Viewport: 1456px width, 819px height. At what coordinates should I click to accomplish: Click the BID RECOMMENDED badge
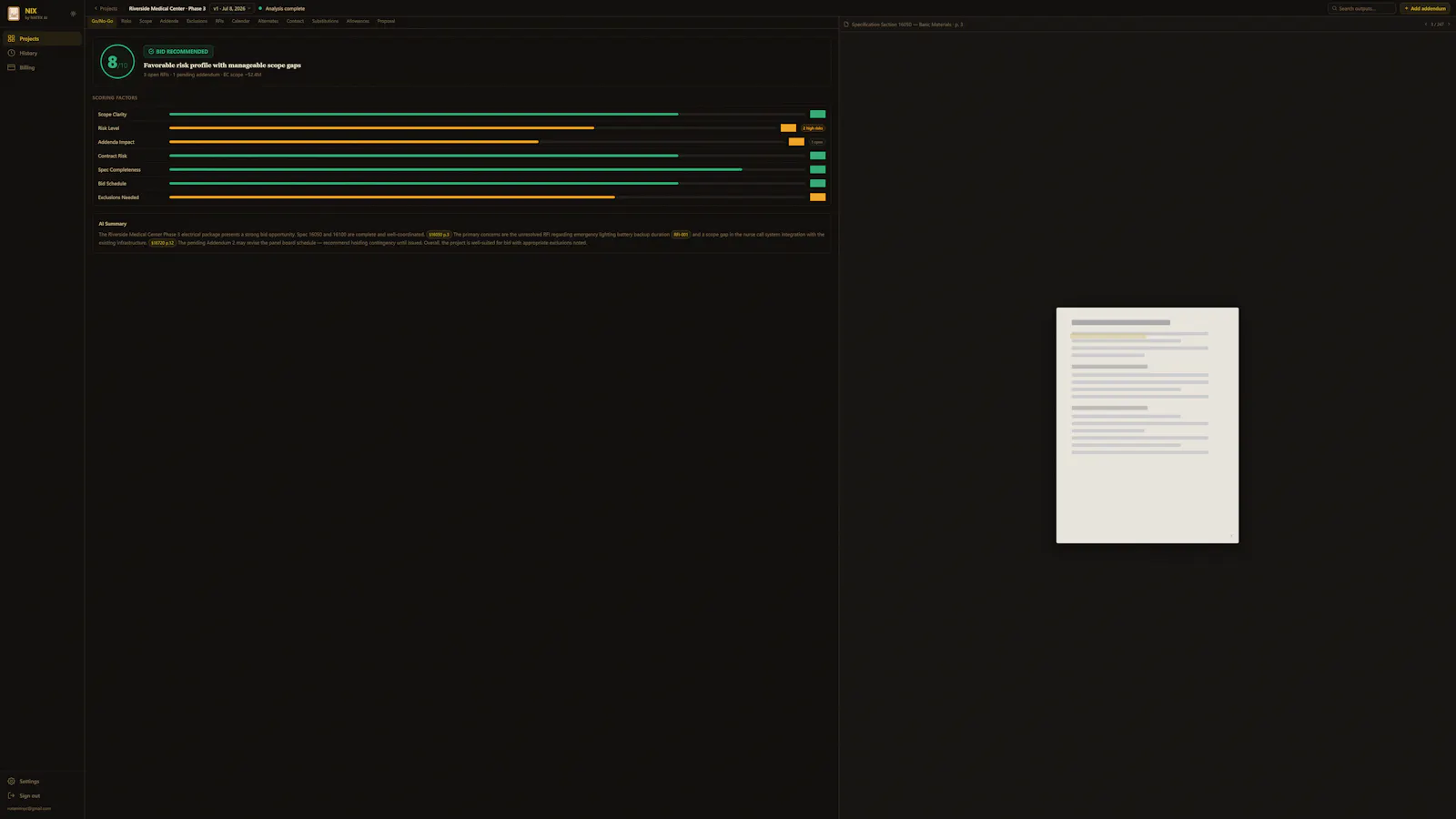coord(178,51)
